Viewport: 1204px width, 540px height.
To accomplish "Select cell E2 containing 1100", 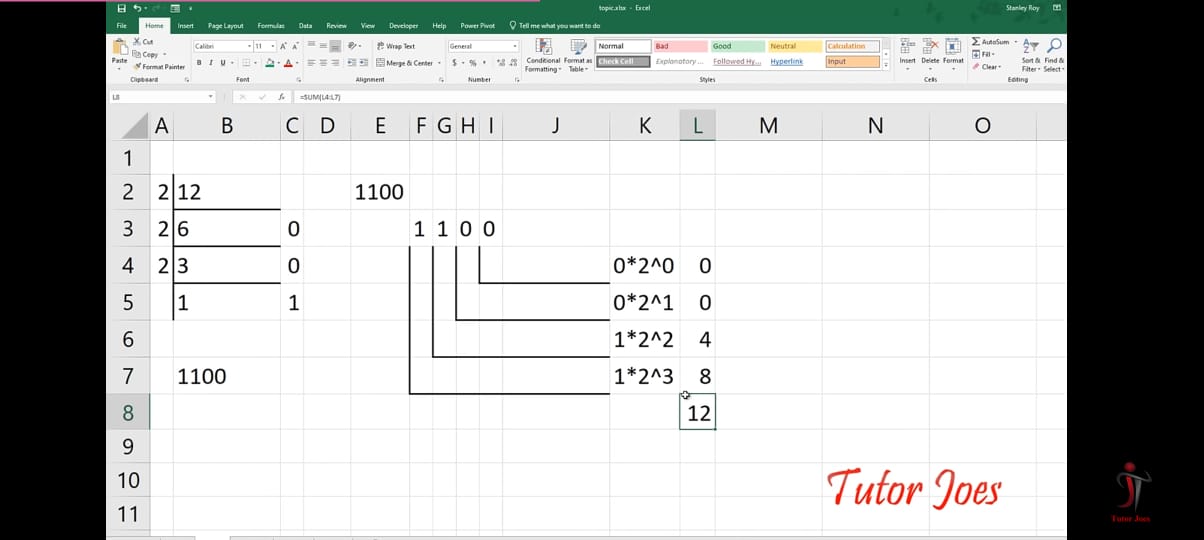I will point(380,192).
